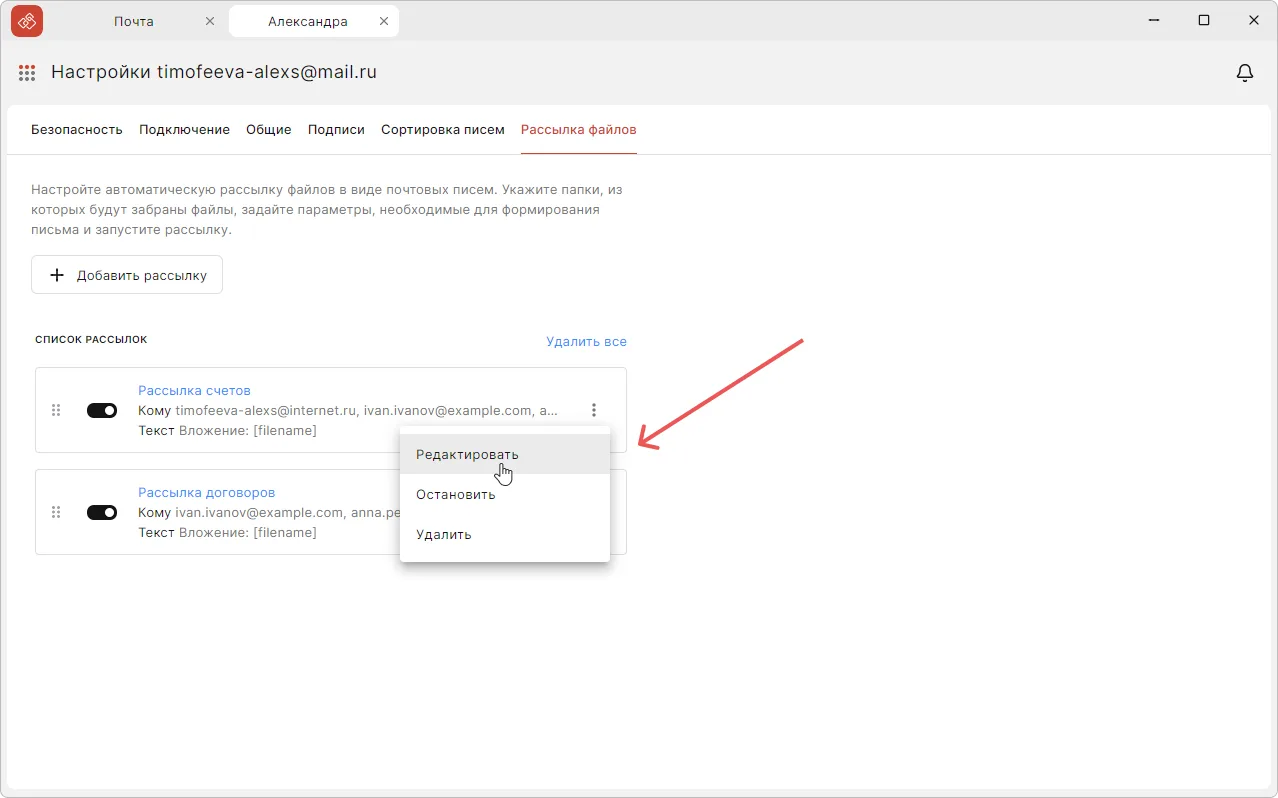Click the red mail app logo icon
This screenshot has width=1278, height=798.
click(27, 21)
